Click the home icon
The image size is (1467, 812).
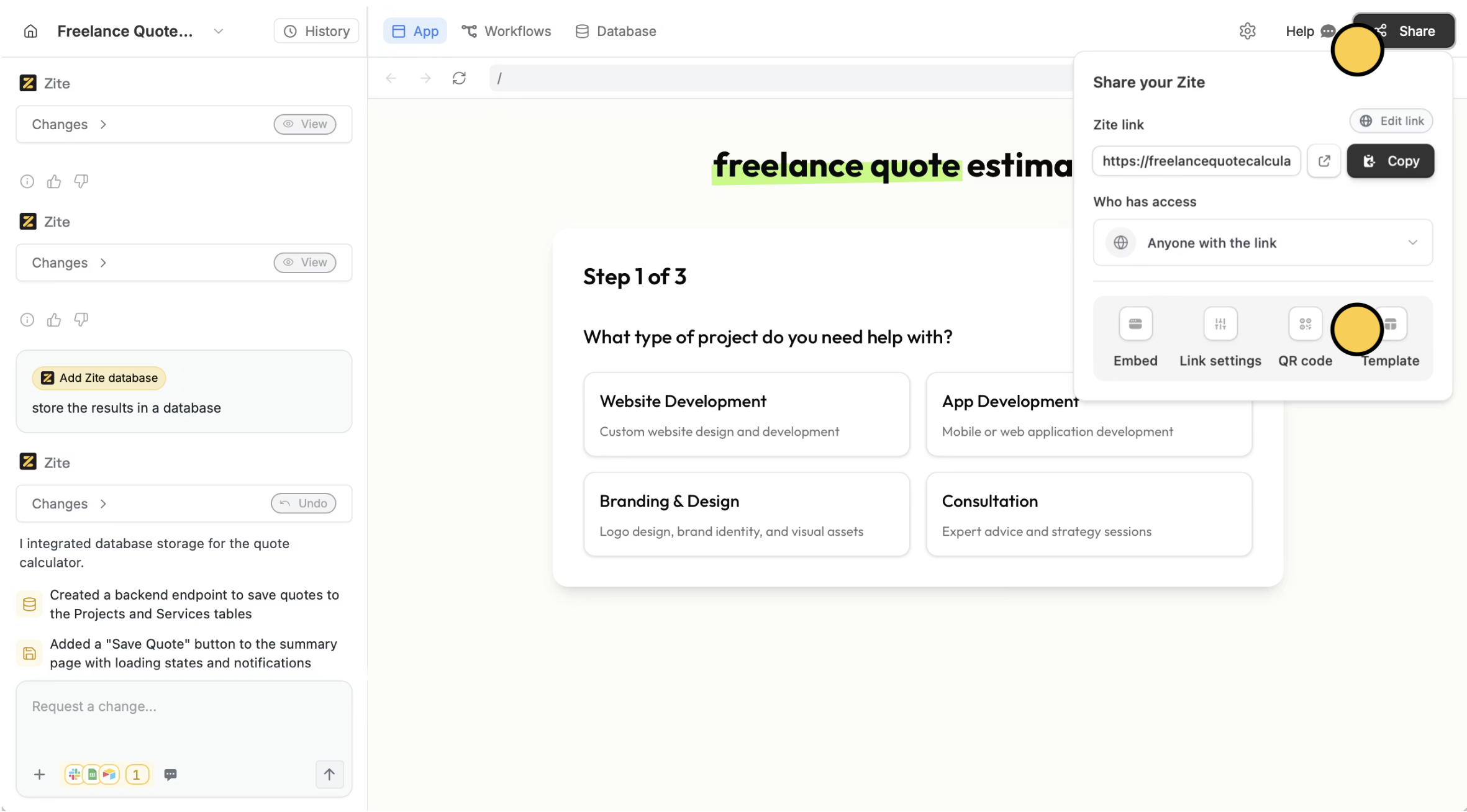tap(30, 31)
